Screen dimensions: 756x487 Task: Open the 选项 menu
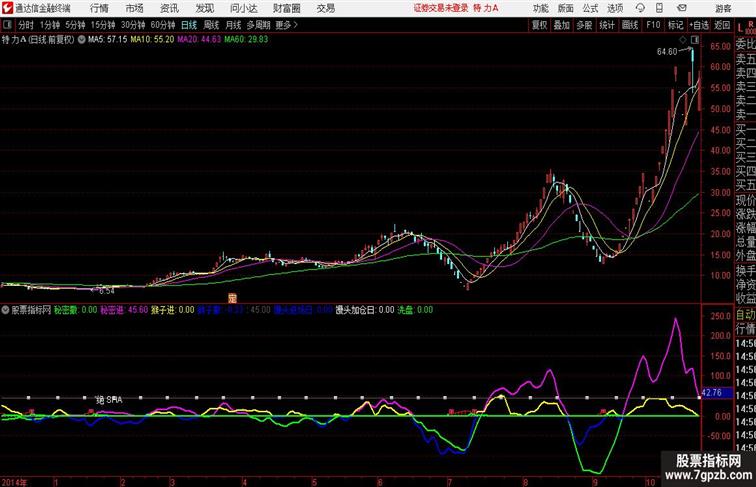(615, 8)
